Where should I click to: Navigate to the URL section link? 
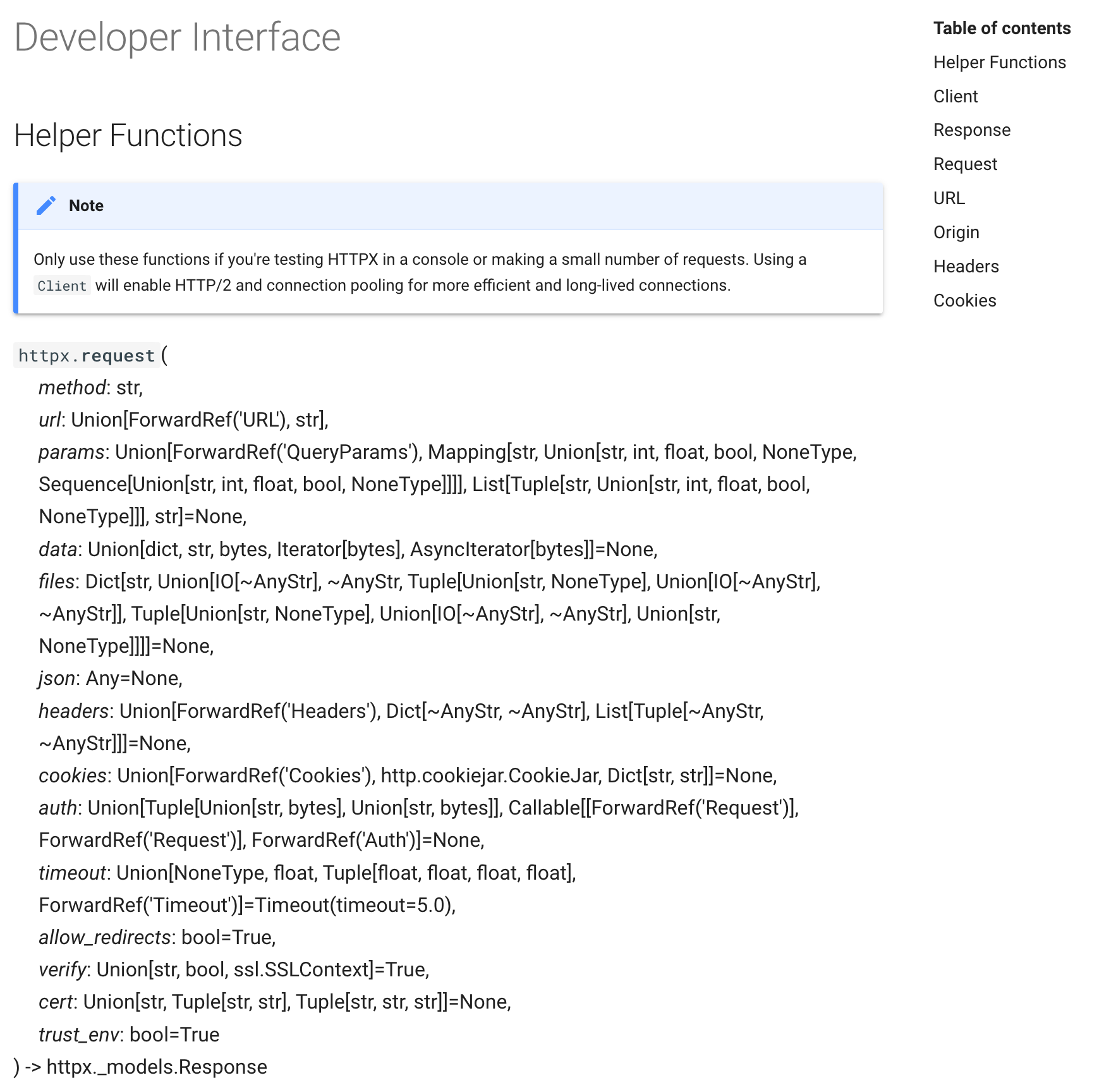coord(949,198)
